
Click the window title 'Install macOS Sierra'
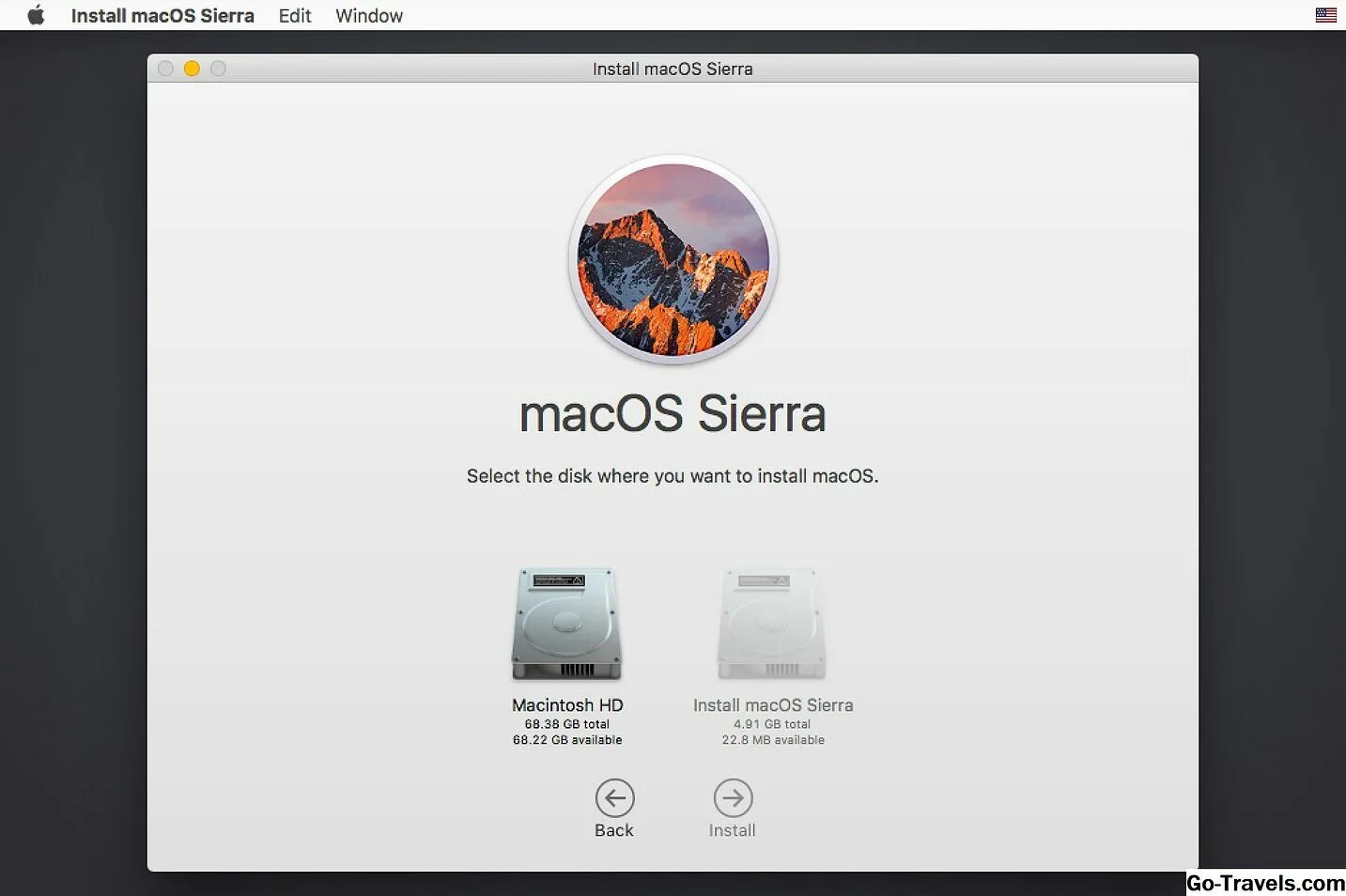673,69
